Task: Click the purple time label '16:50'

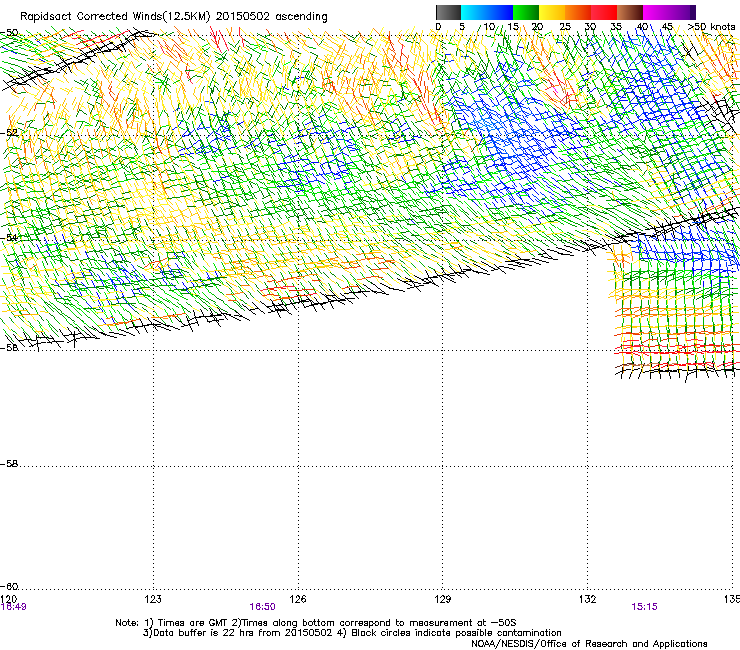Action: pos(262,607)
